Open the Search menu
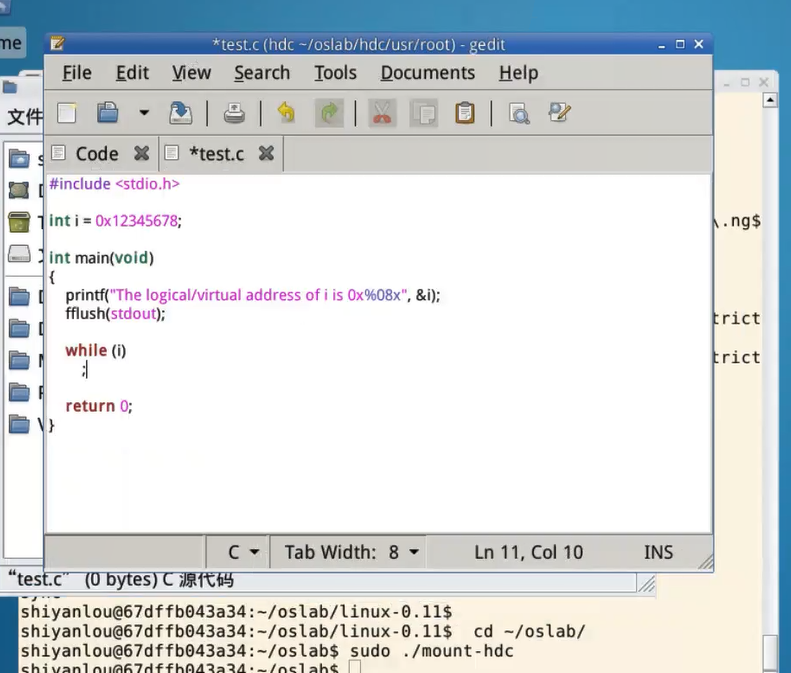This screenshot has height=673, width=791. 262,73
